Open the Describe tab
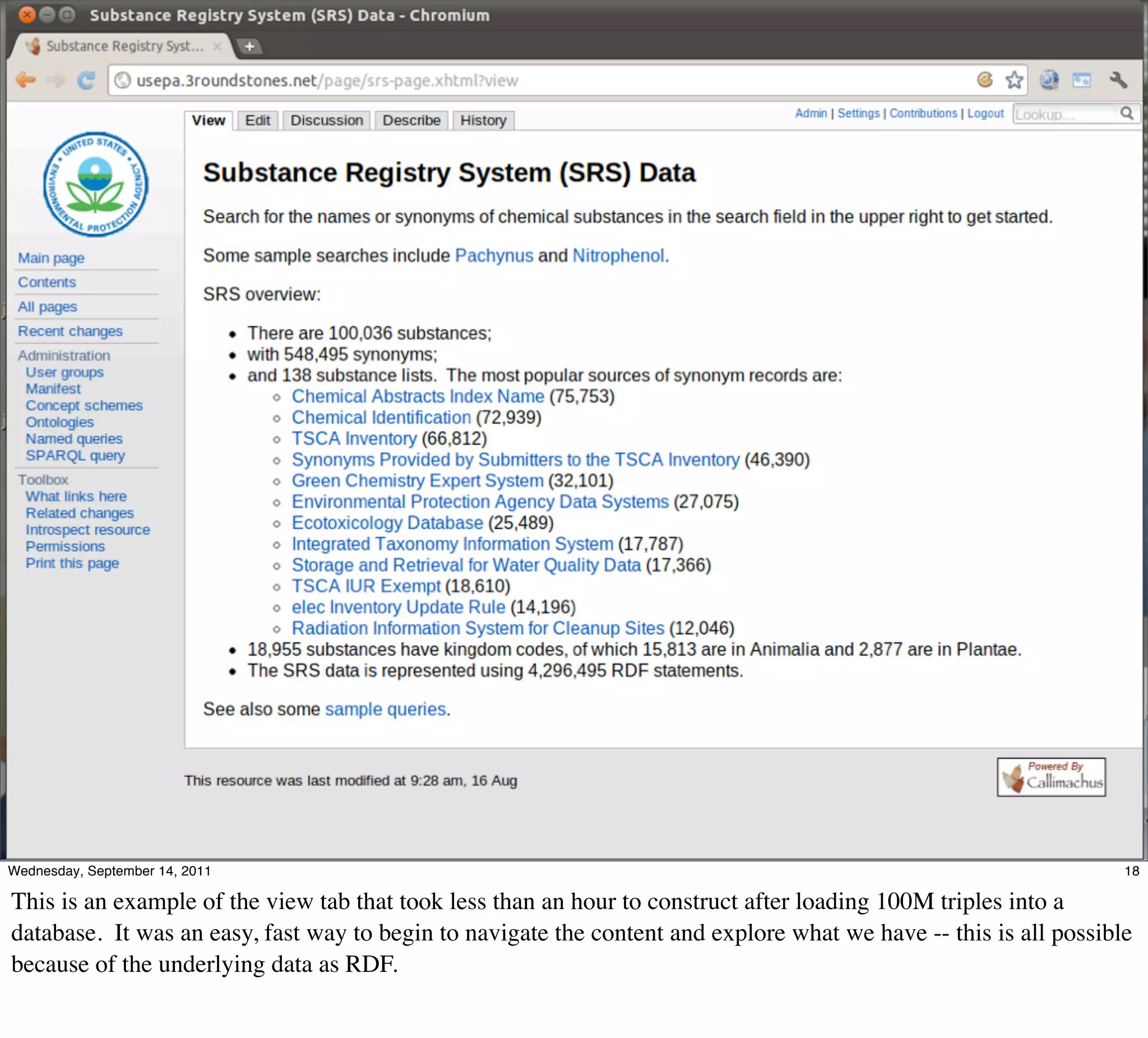The height and width of the screenshot is (1038, 1148). 411,121
